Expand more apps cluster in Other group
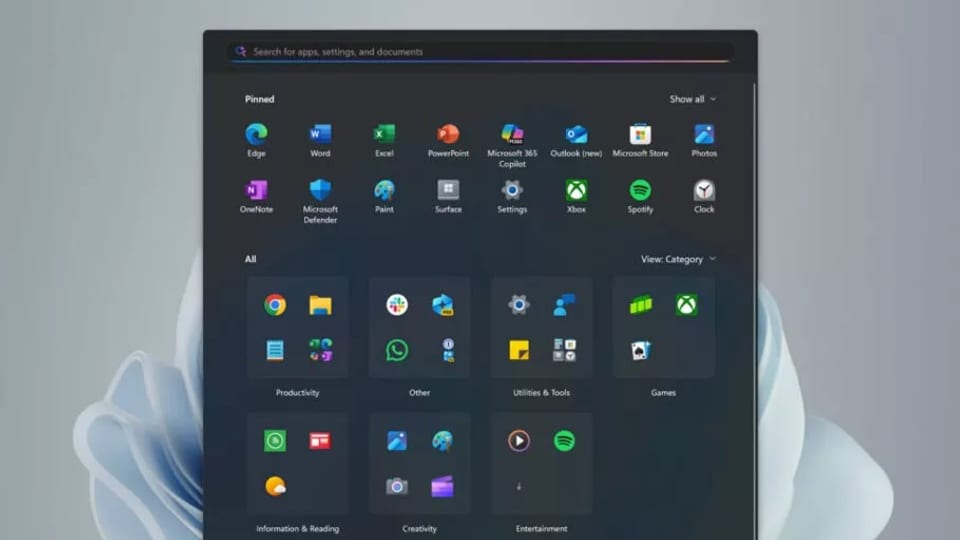The image size is (960, 540). (x=448, y=350)
